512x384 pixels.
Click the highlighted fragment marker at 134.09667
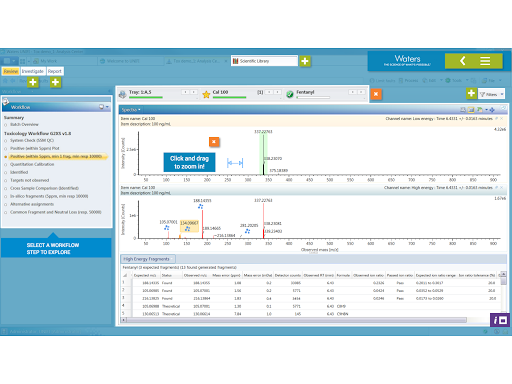(188, 229)
